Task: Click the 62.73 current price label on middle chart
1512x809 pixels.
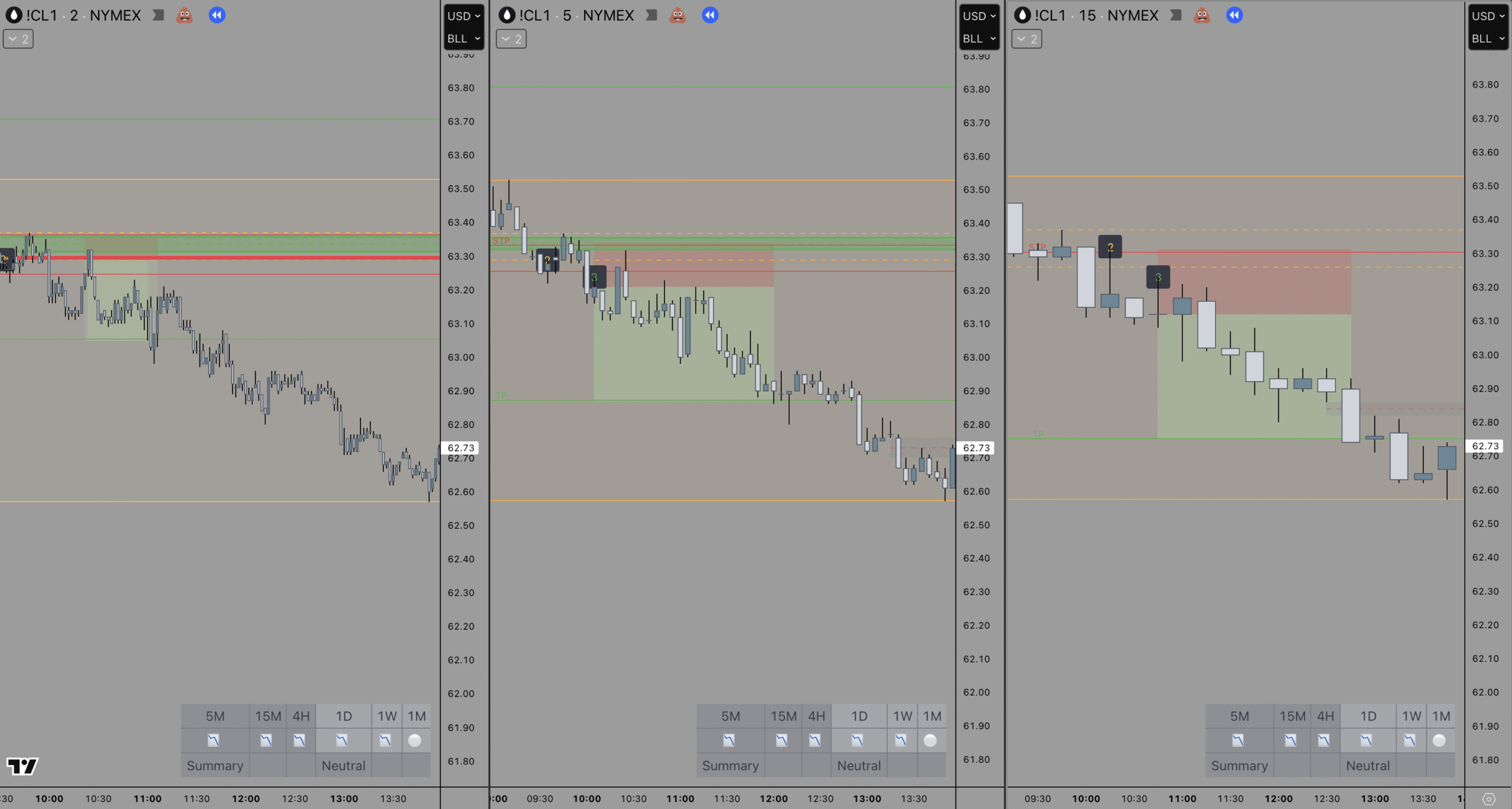Action: pos(976,448)
